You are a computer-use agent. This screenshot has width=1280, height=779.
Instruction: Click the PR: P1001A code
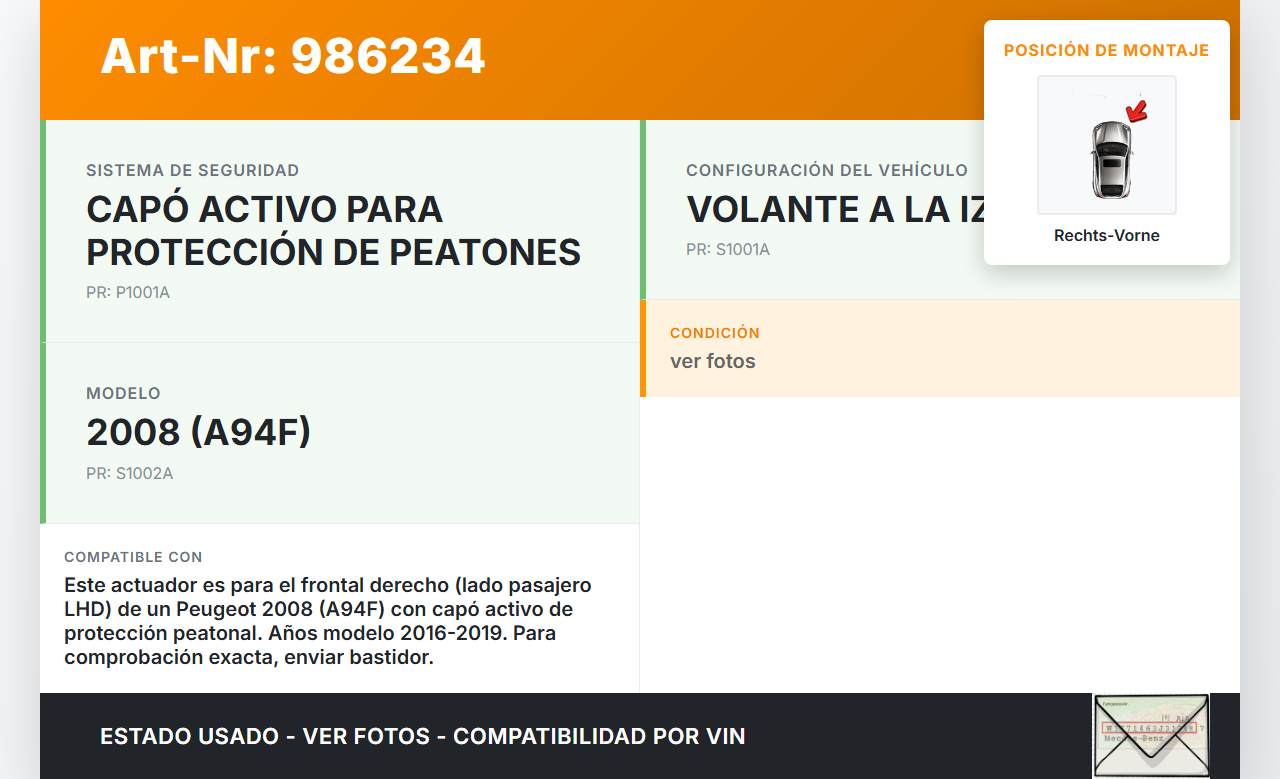(x=128, y=293)
